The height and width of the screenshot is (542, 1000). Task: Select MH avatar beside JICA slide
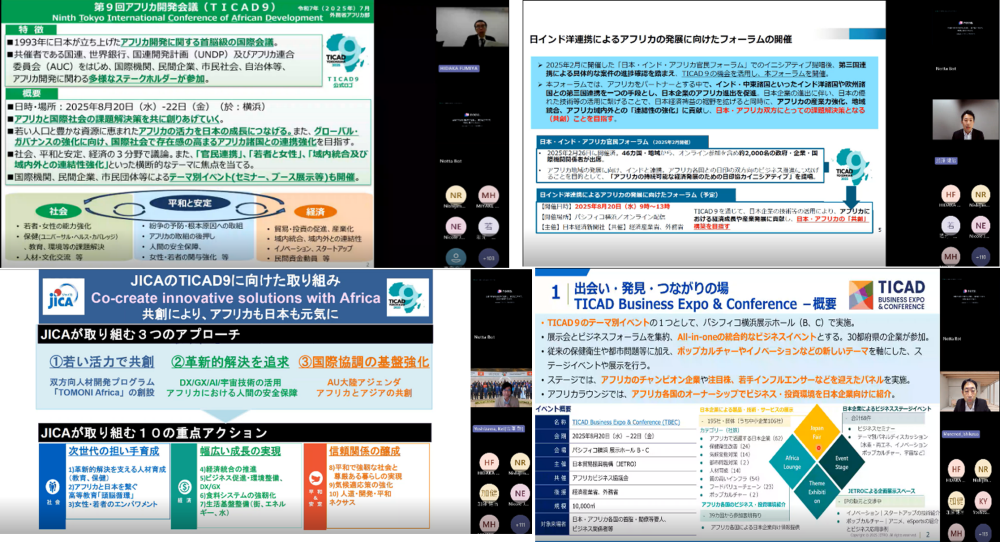tap(489, 524)
